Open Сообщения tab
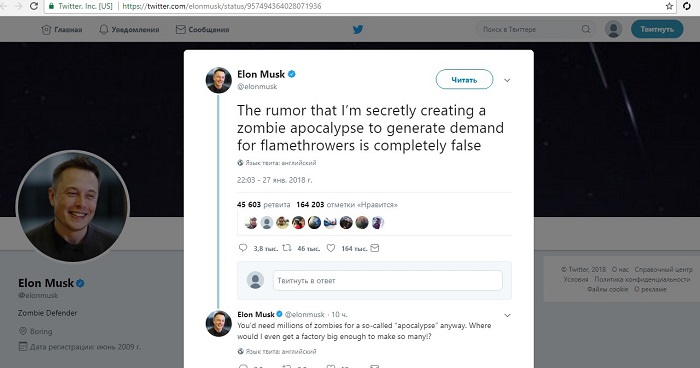 (202, 29)
